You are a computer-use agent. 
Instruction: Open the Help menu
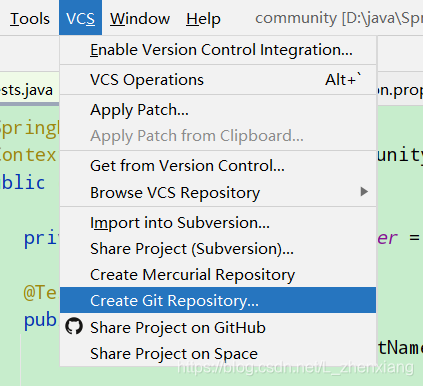pyautogui.click(x=203, y=19)
